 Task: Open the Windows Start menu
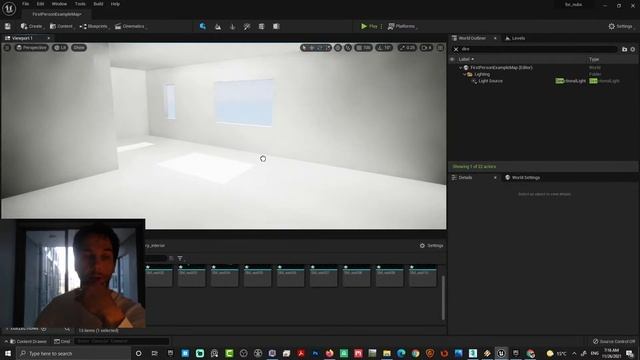pyautogui.click(x=8, y=353)
